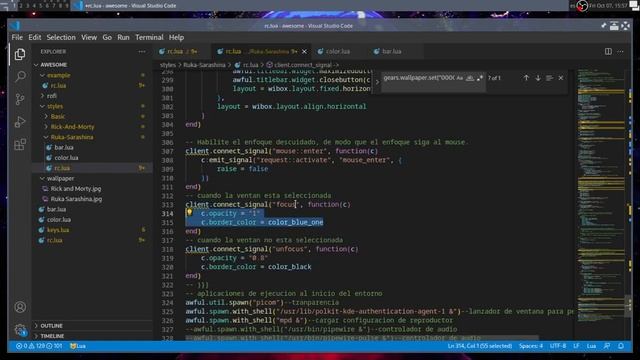Image resolution: width=640 pixels, height=360 pixels.
Task: Open the Selection menu
Action: pos(61,37)
